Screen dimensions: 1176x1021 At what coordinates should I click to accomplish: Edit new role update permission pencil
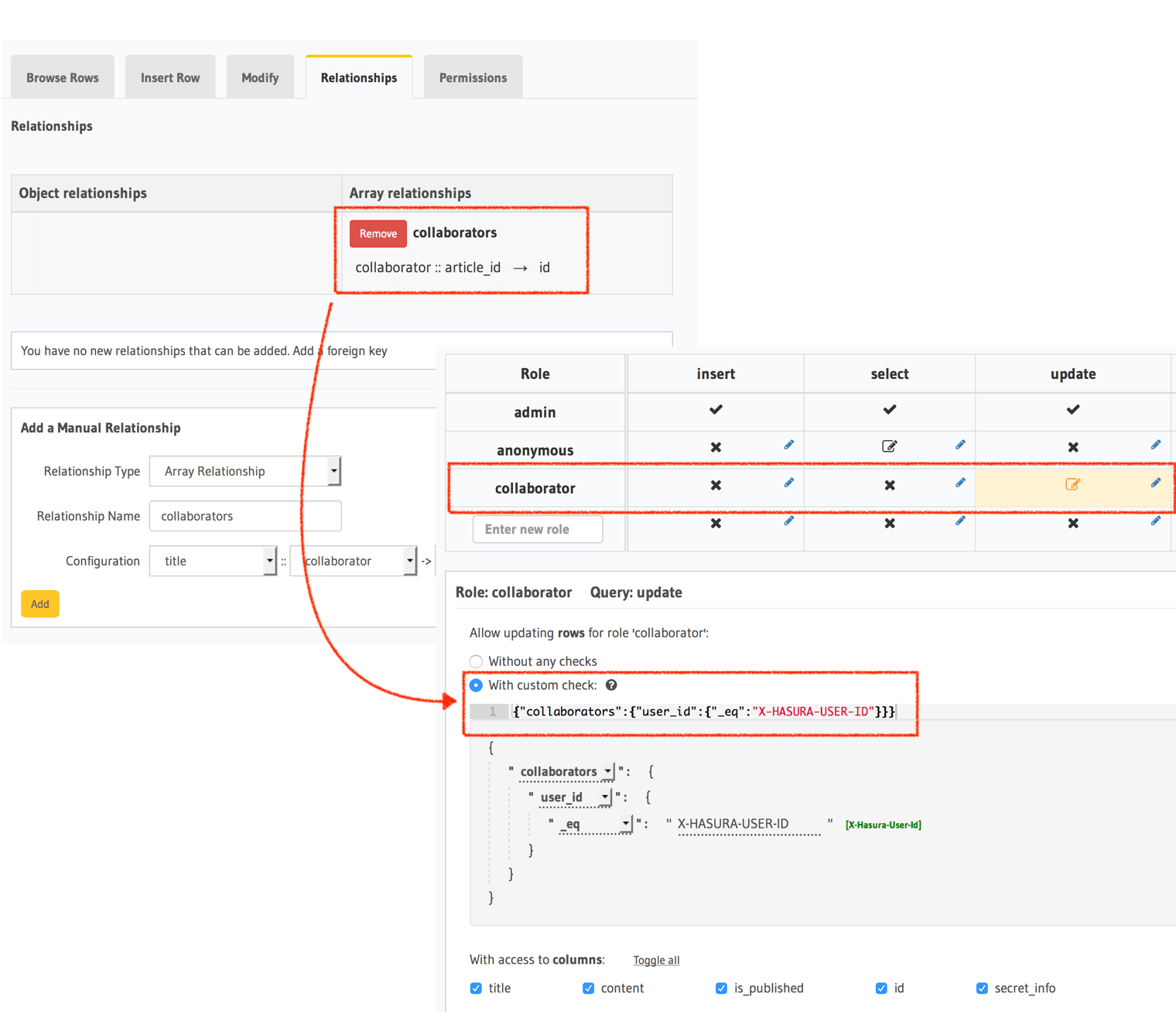click(x=1155, y=521)
